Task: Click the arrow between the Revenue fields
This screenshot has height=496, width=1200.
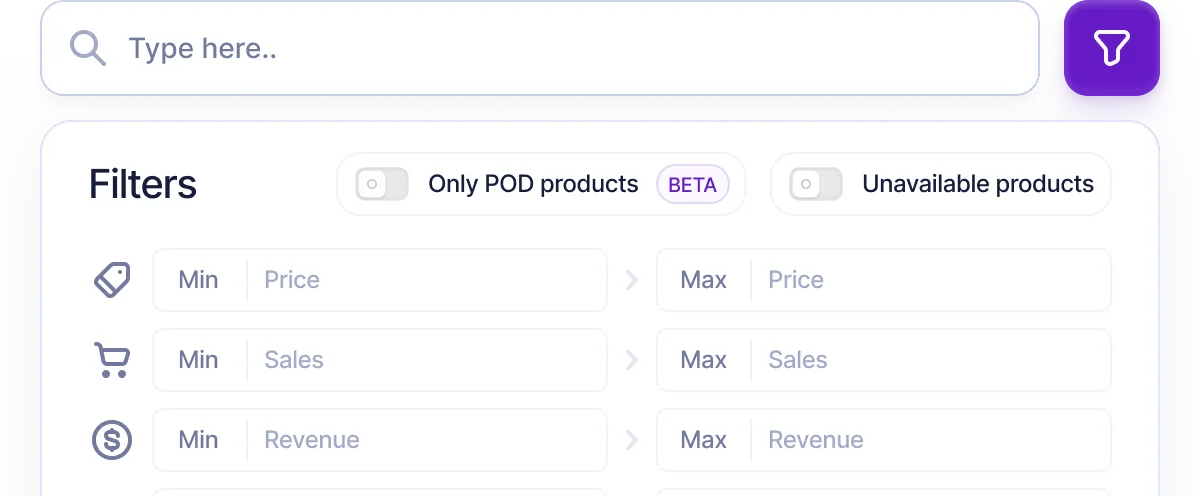Action: tap(631, 440)
